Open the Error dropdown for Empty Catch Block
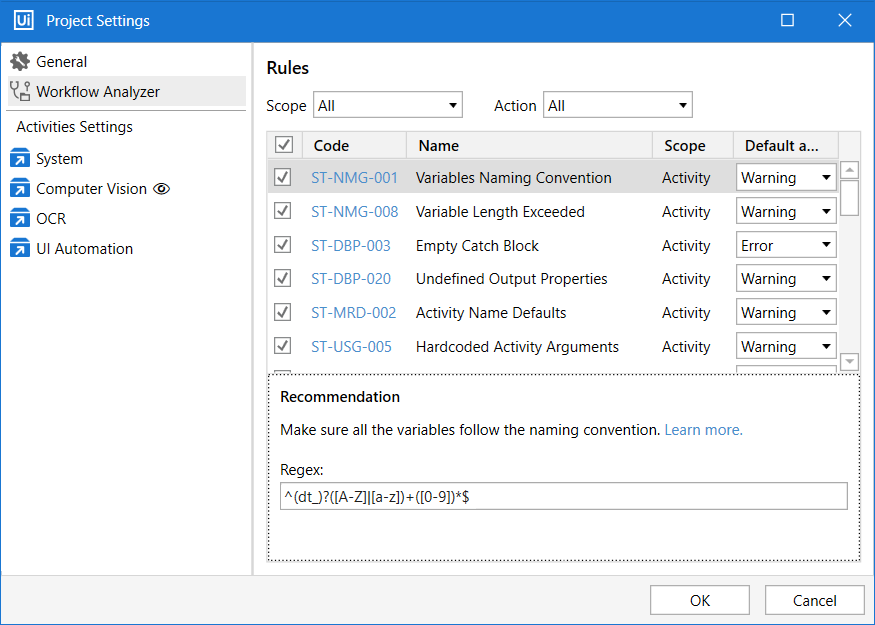This screenshot has width=875, height=625. click(x=785, y=244)
